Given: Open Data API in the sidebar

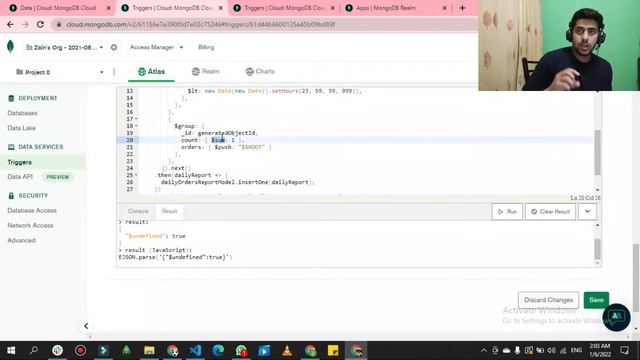Looking at the screenshot, I should point(20,177).
